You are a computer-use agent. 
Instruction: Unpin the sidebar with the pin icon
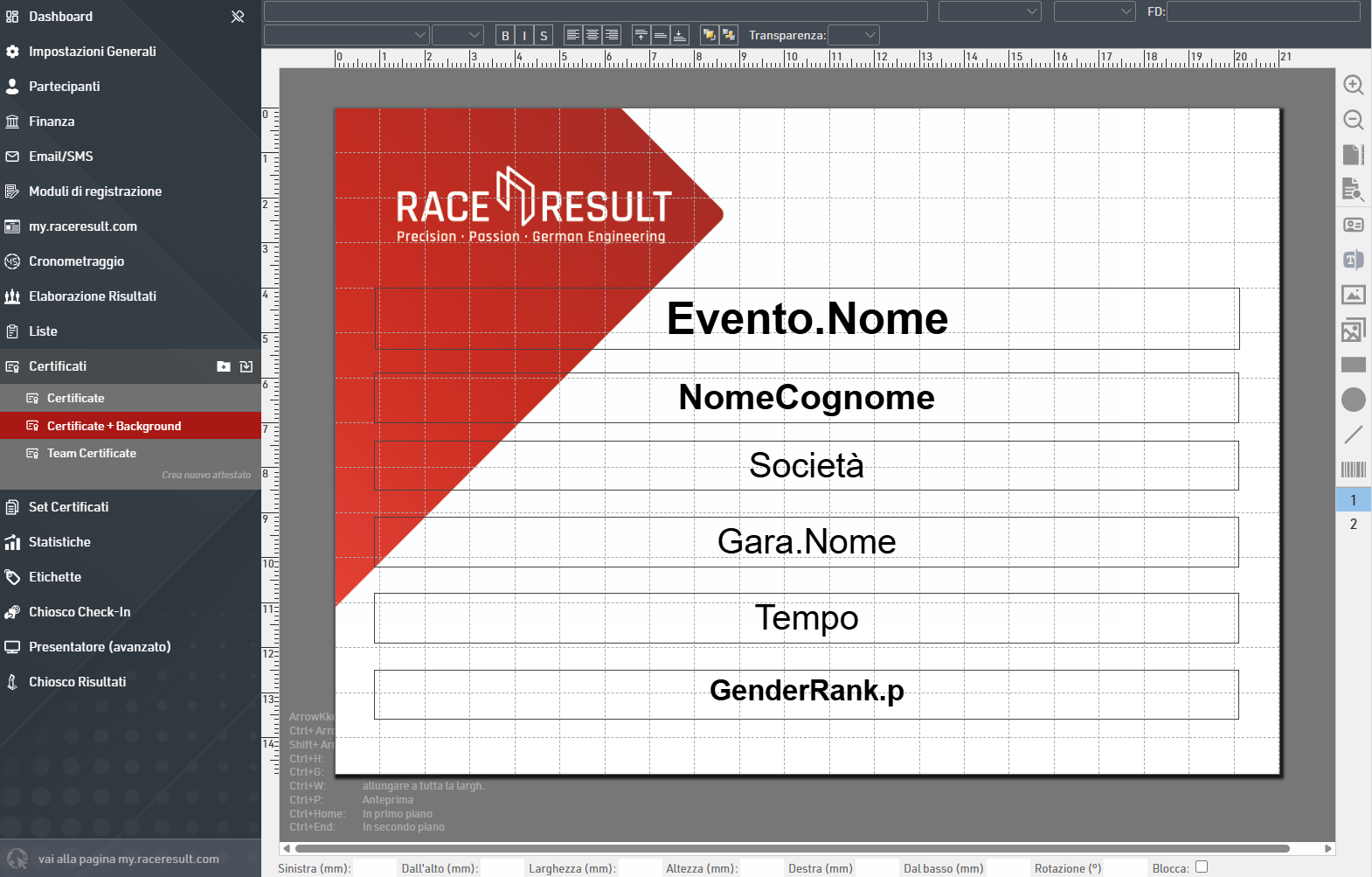click(238, 17)
